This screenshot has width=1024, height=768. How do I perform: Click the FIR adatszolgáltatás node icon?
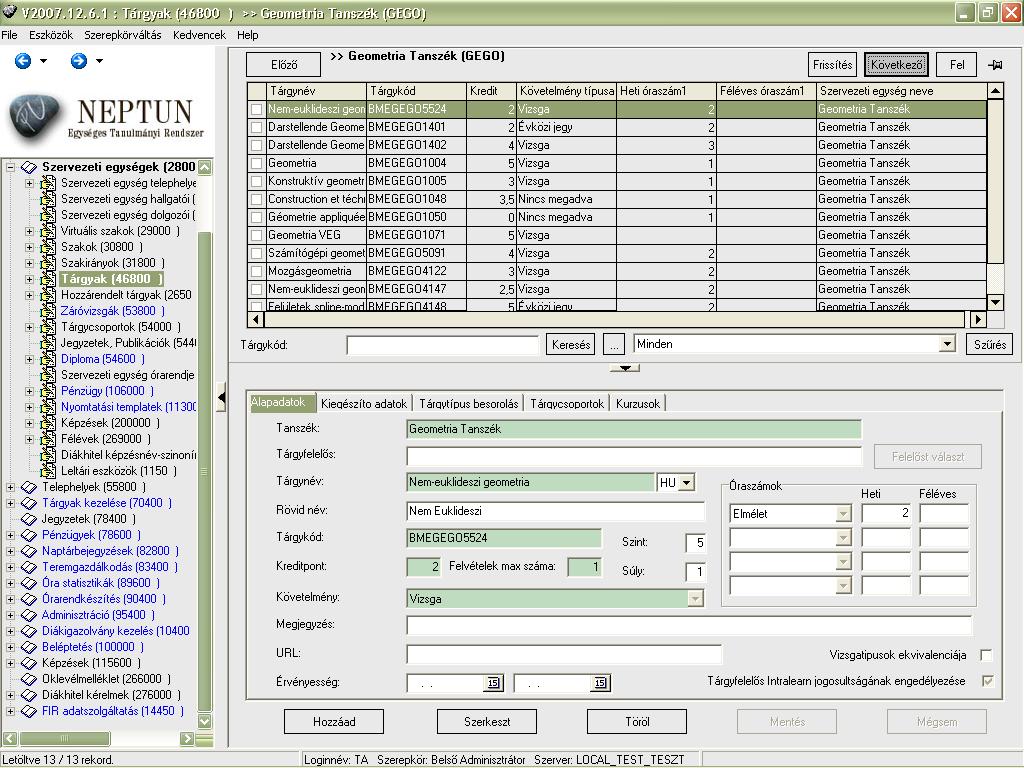click(29, 711)
